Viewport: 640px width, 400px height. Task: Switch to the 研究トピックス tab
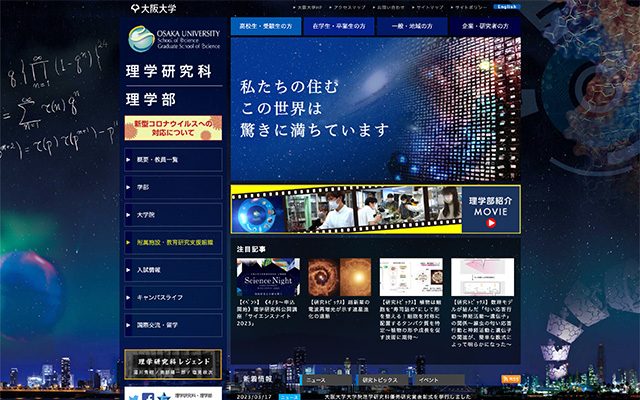(383, 380)
